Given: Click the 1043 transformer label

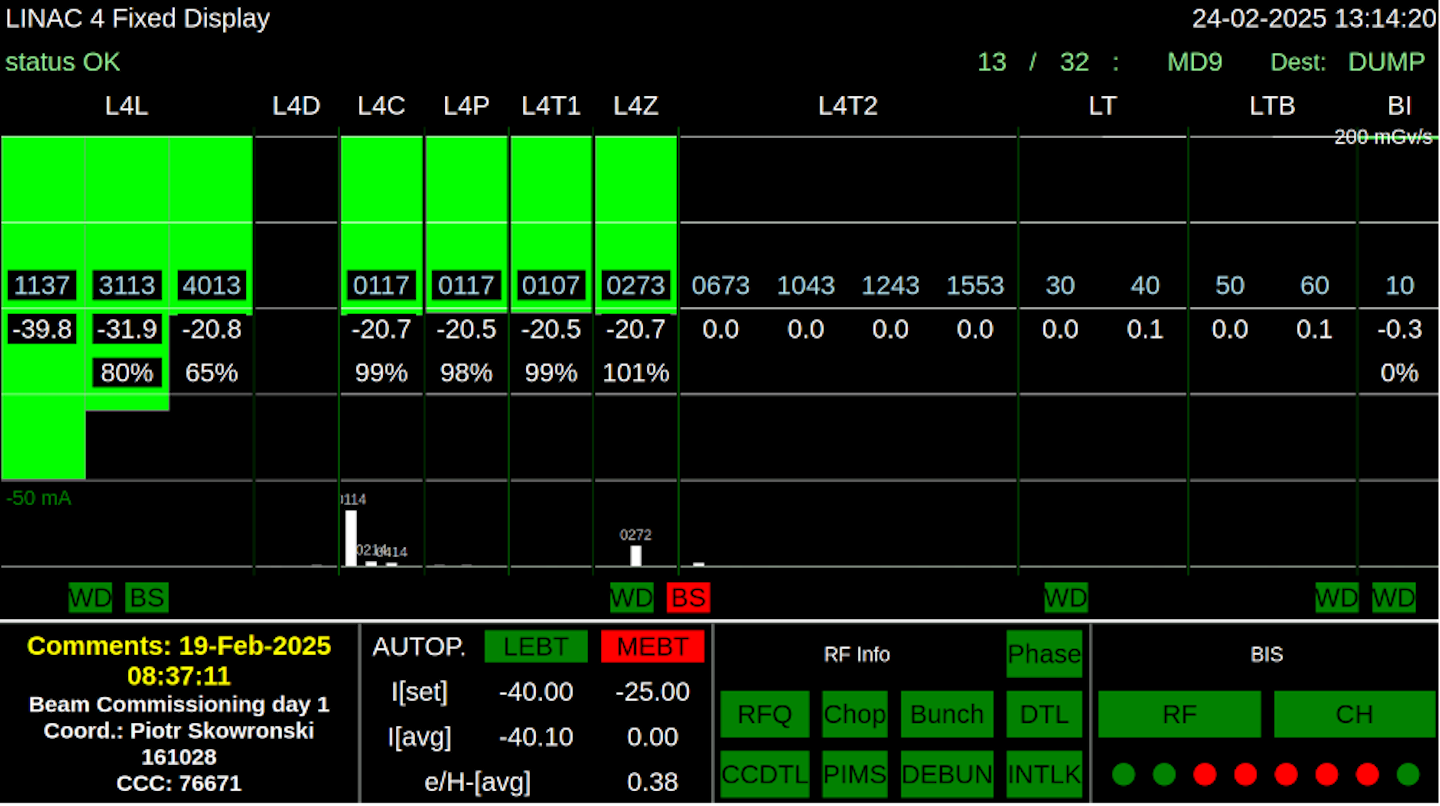Looking at the screenshot, I should [x=806, y=285].
